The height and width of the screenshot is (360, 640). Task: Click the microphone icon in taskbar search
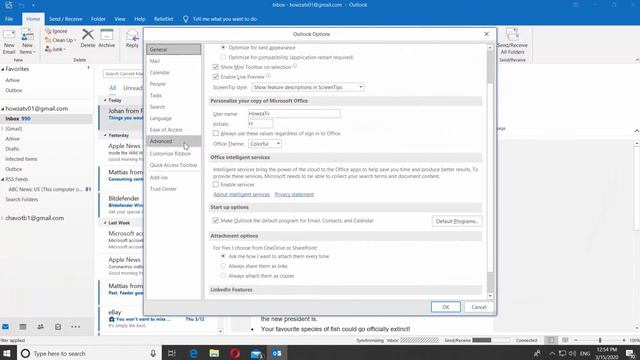coord(153,353)
